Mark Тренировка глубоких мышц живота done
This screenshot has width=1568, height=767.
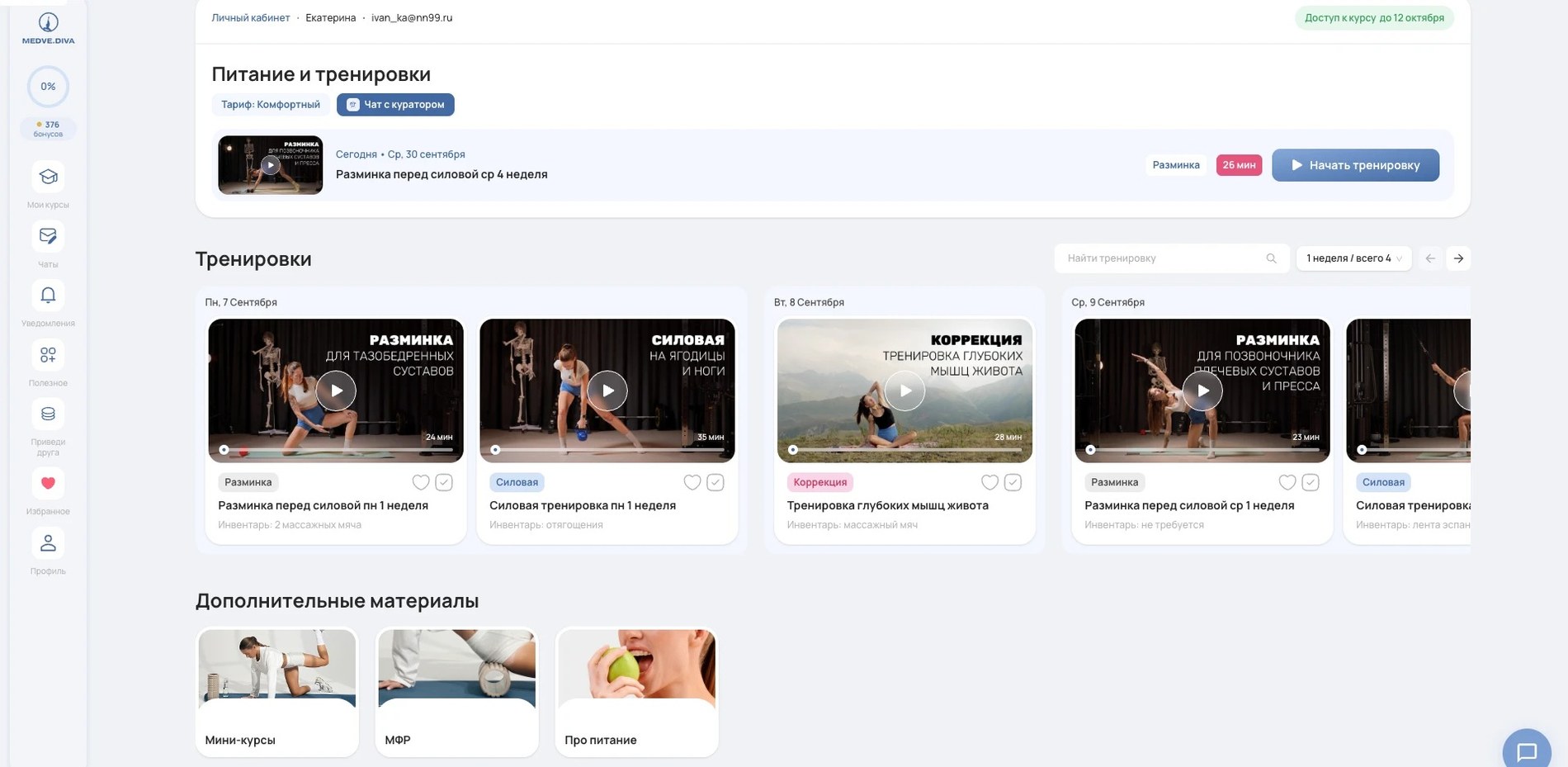1013,482
